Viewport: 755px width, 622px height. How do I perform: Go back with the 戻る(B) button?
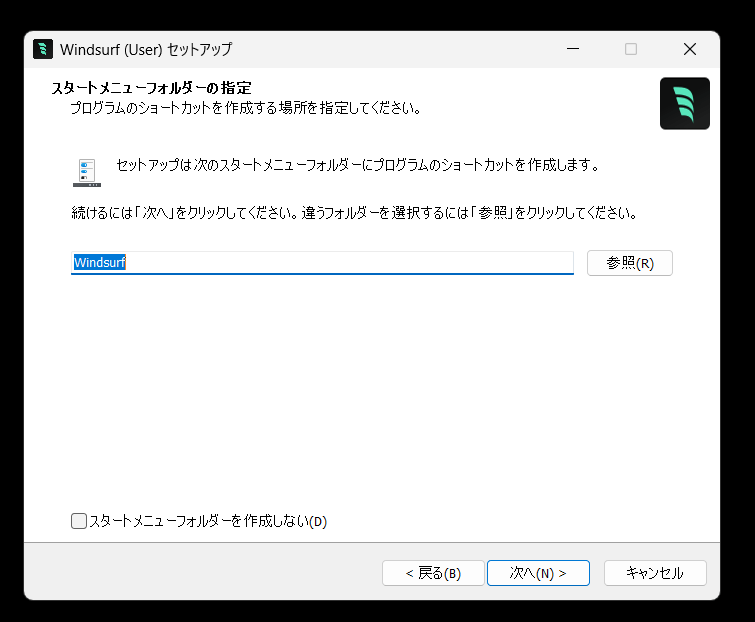[433, 573]
